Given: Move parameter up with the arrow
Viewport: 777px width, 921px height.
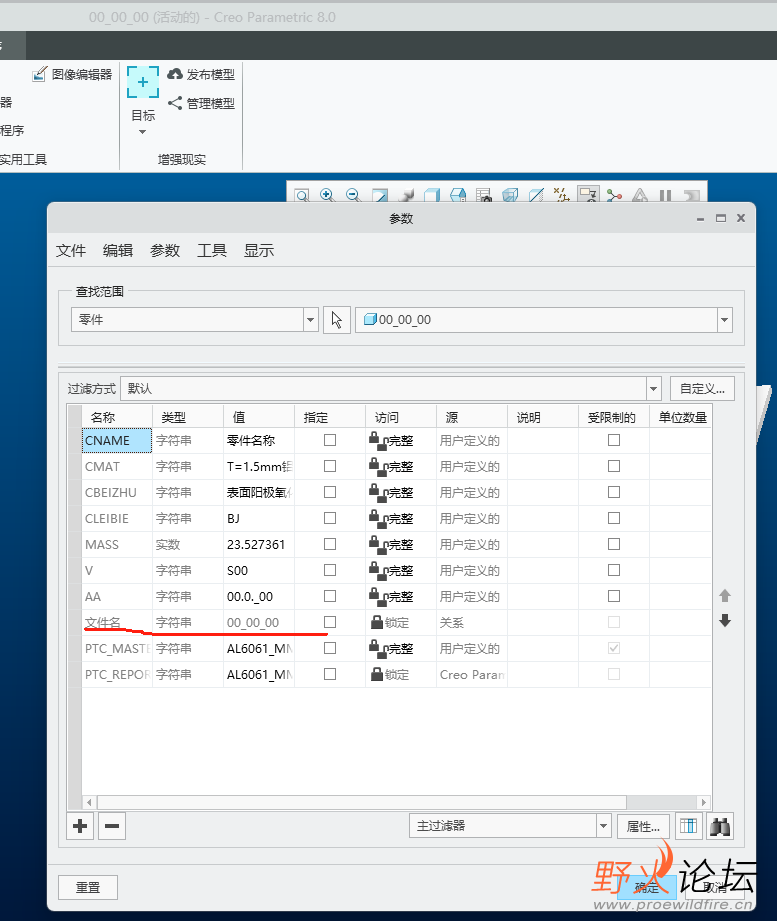Looking at the screenshot, I should click(x=725, y=596).
